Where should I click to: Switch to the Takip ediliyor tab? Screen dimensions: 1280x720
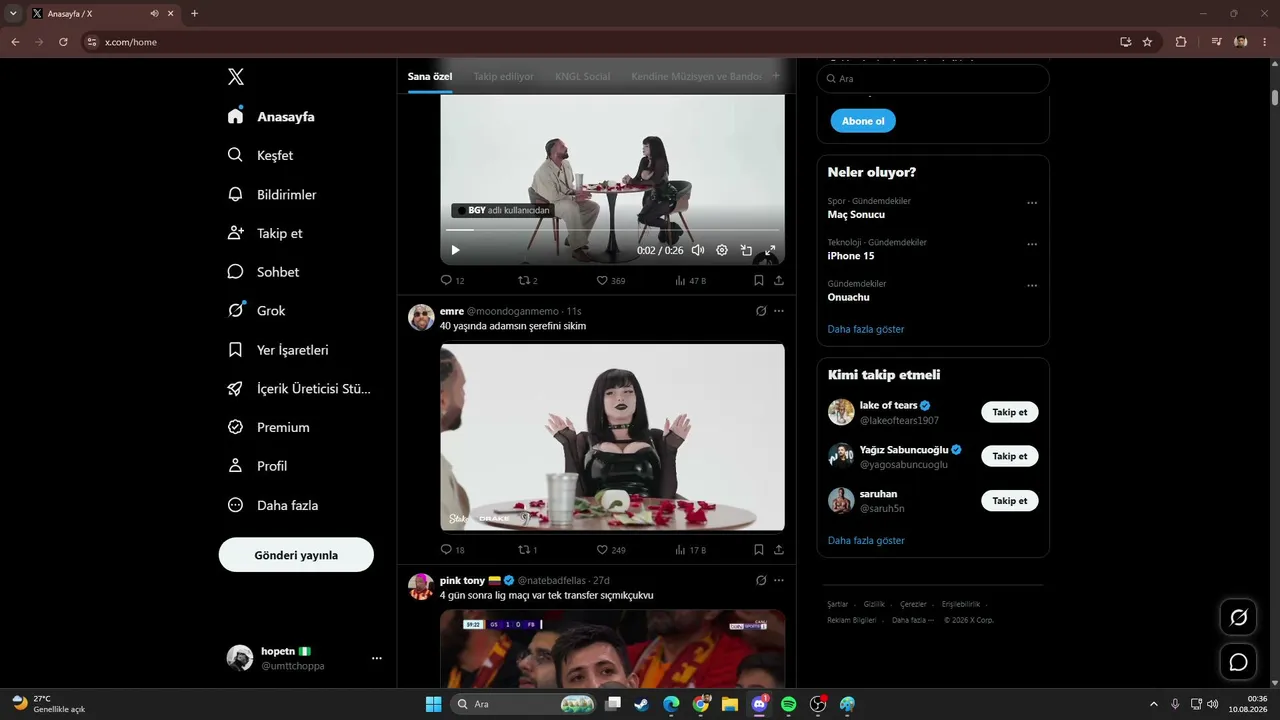[x=503, y=76]
